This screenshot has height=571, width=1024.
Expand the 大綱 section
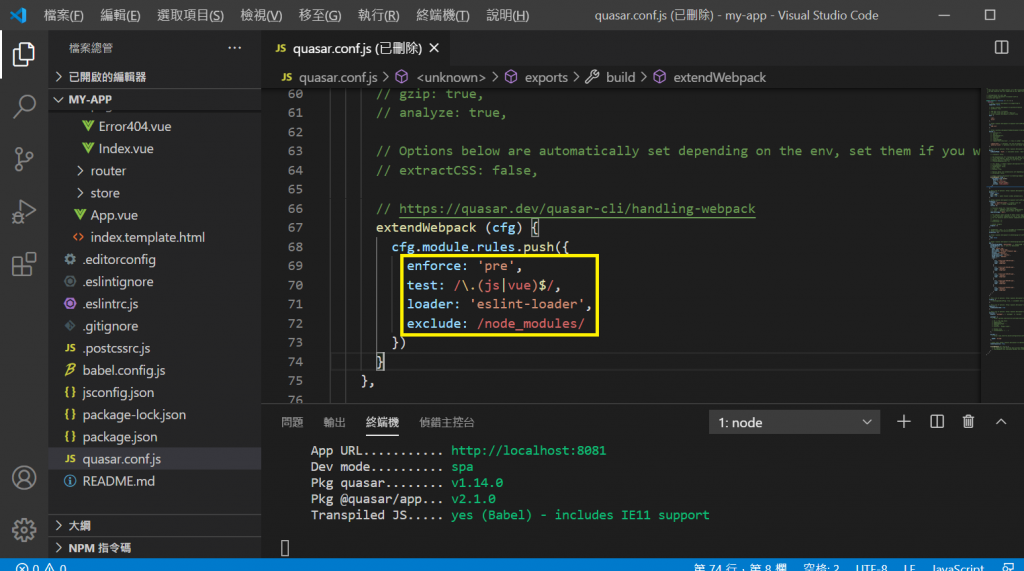coord(155,525)
